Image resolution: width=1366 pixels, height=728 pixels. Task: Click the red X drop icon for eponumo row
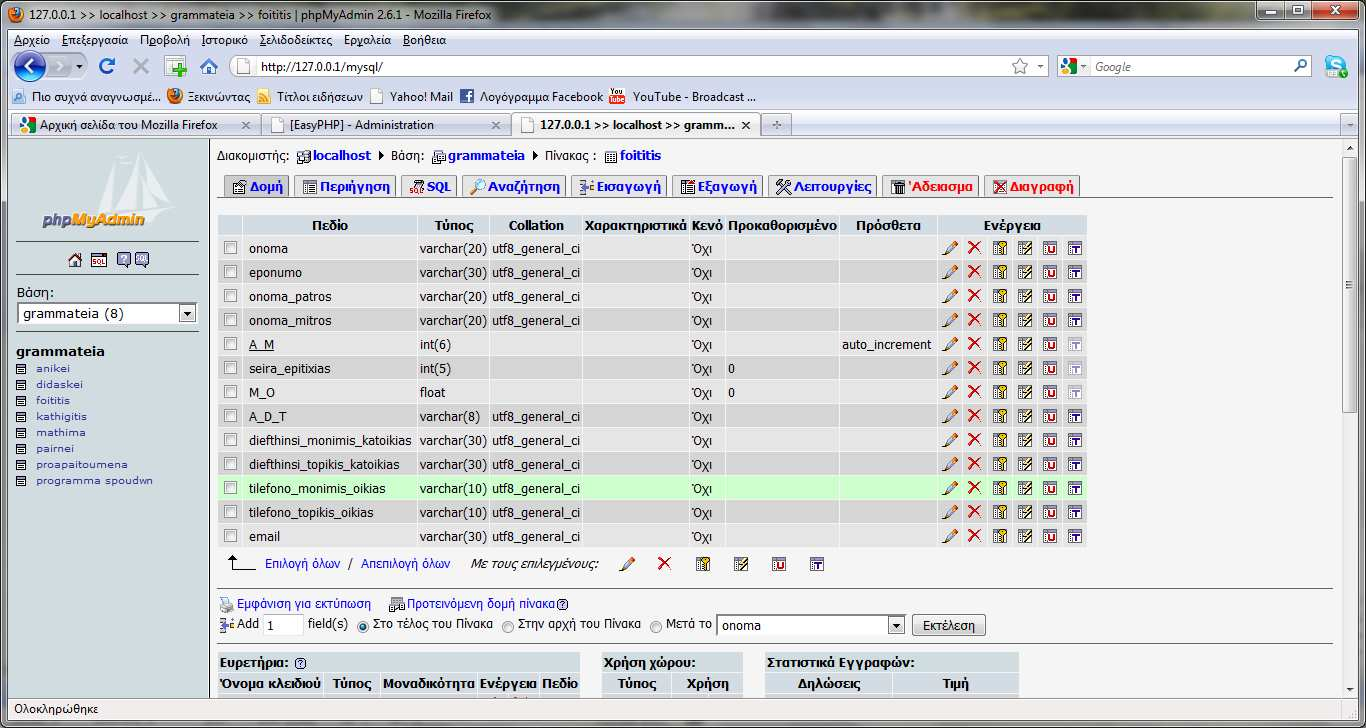pyautogui.click(x=974, y=272)
